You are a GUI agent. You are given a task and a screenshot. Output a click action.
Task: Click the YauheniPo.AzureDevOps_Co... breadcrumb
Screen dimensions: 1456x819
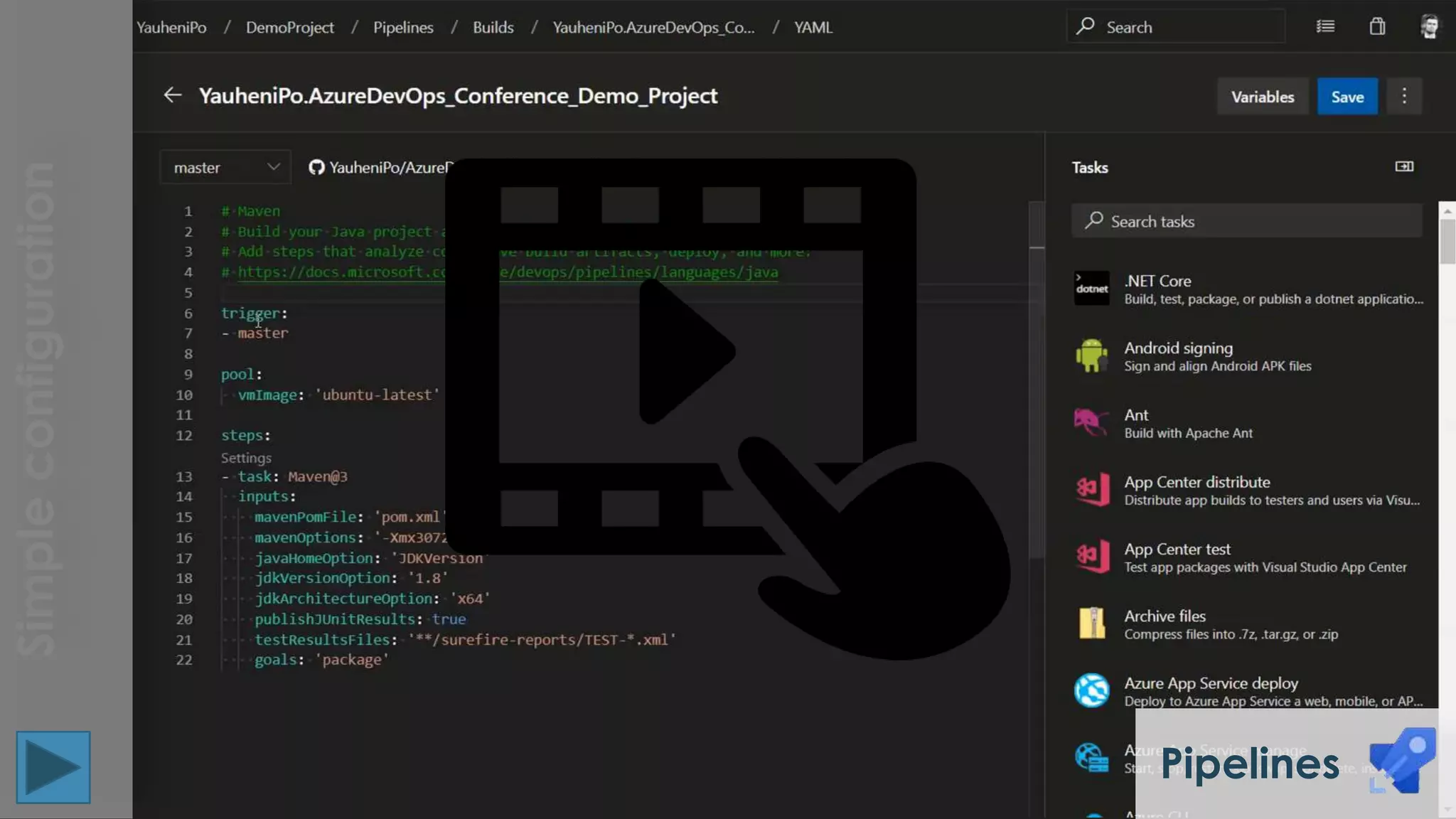pyautogui.click(x=653, y=27)
